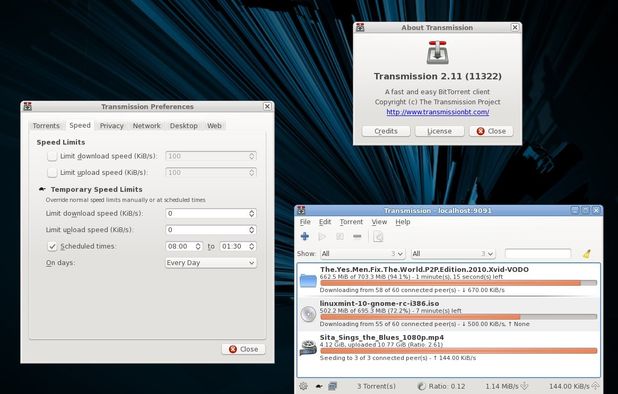Click the Ratio icon in status bar
This screenshot has height=394, width=618.
(x=421, y=386)
